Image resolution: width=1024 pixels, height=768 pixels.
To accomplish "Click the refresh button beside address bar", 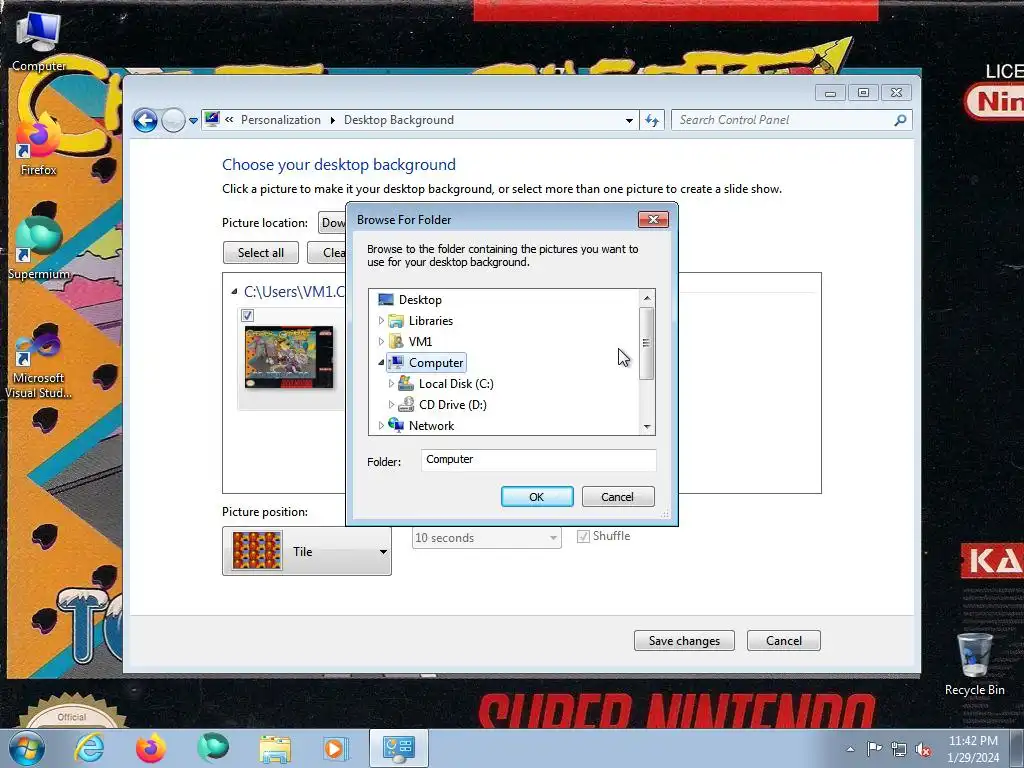I will [652, 120].
